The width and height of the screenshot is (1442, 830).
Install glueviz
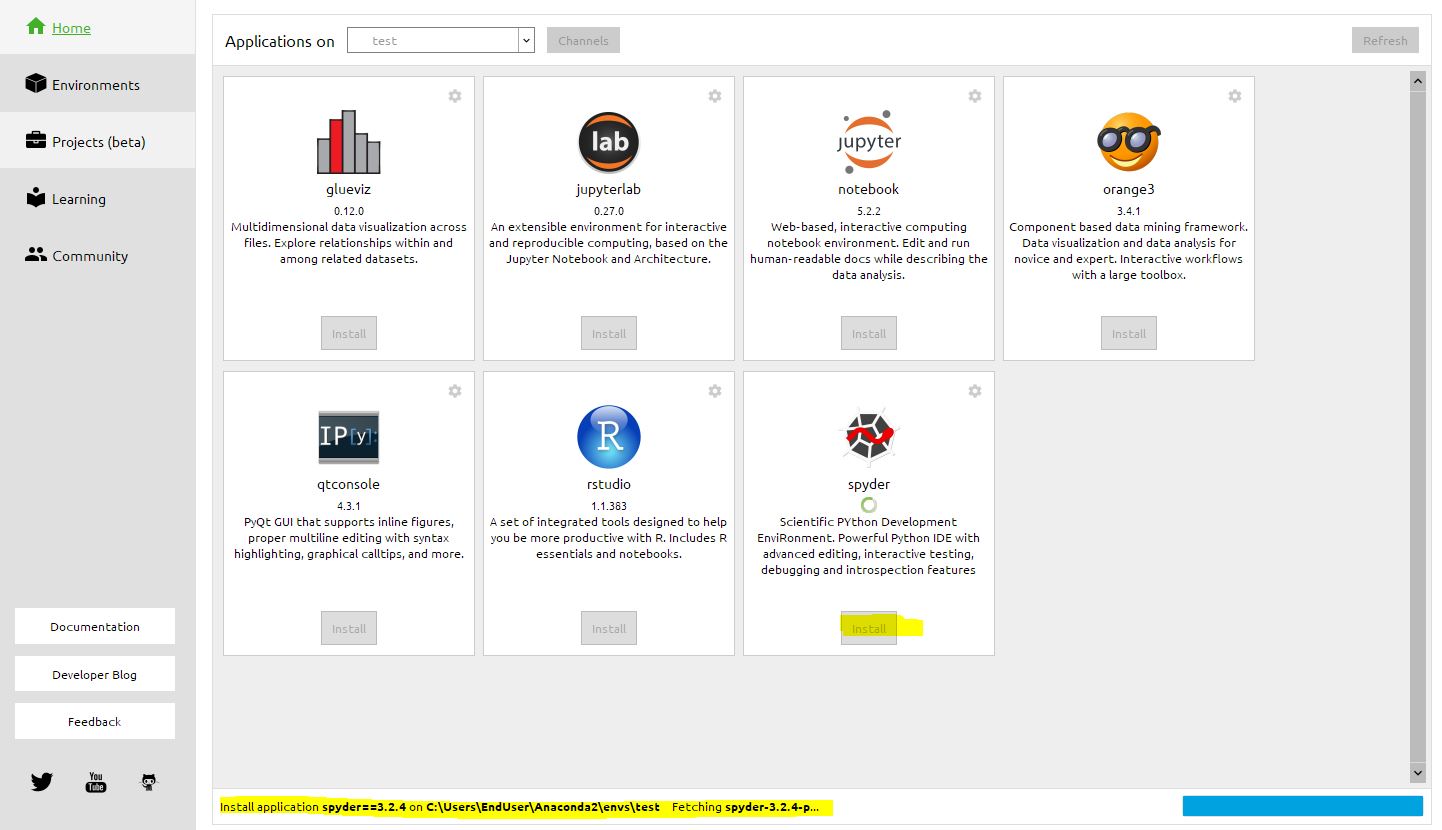point(349,333)
